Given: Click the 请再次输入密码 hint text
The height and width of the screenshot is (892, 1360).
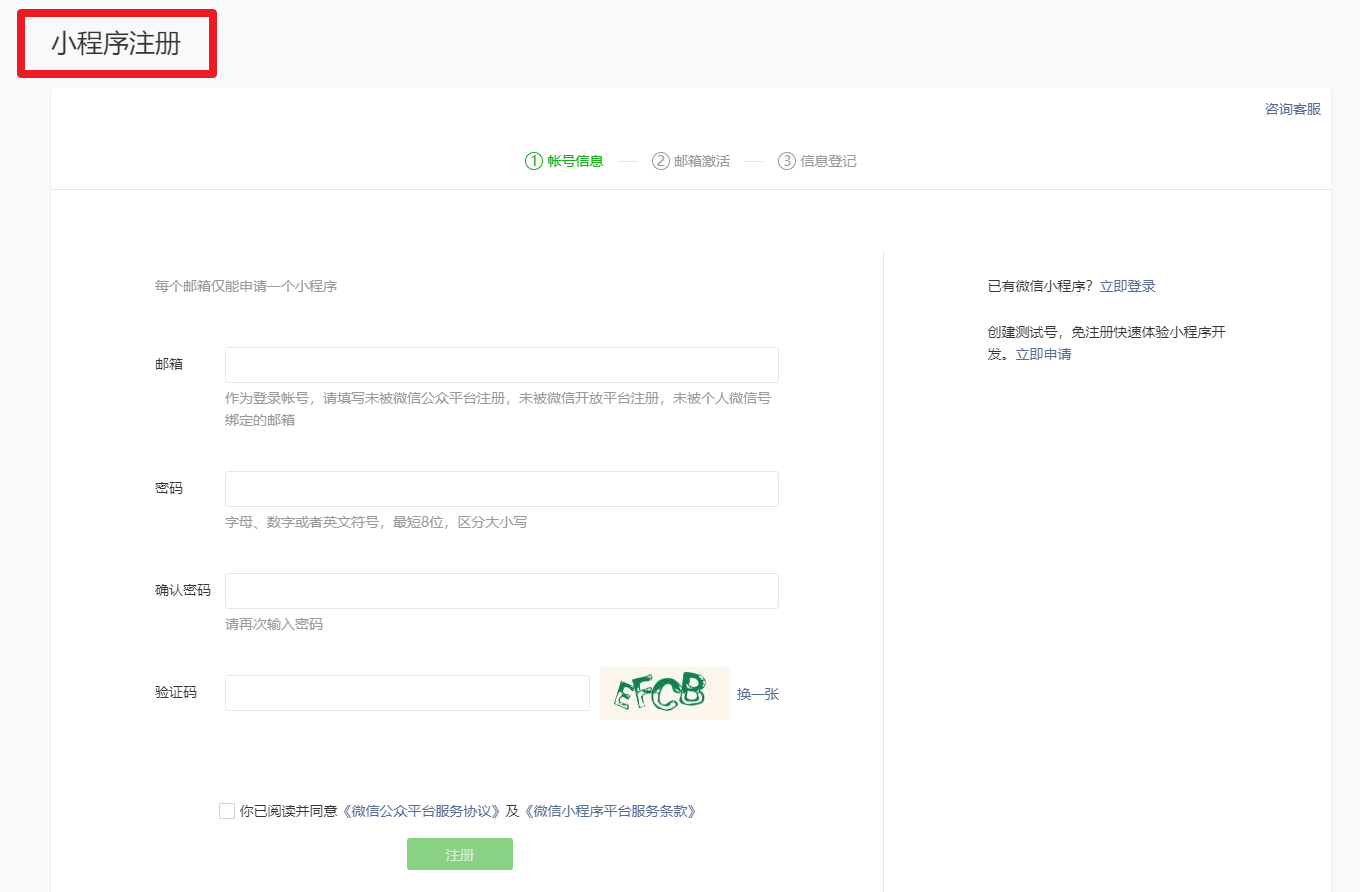Looking at the screenshot, I should [274, 624].
